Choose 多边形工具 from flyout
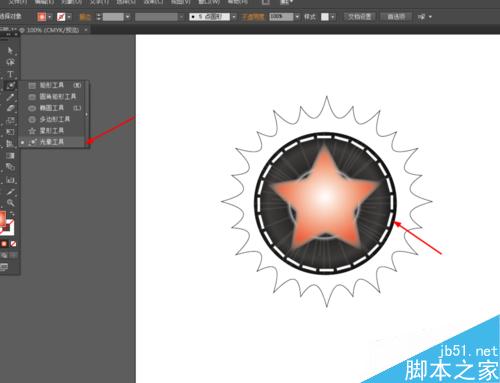This screenshot has height=383, width=500. (x=54, y=119)
